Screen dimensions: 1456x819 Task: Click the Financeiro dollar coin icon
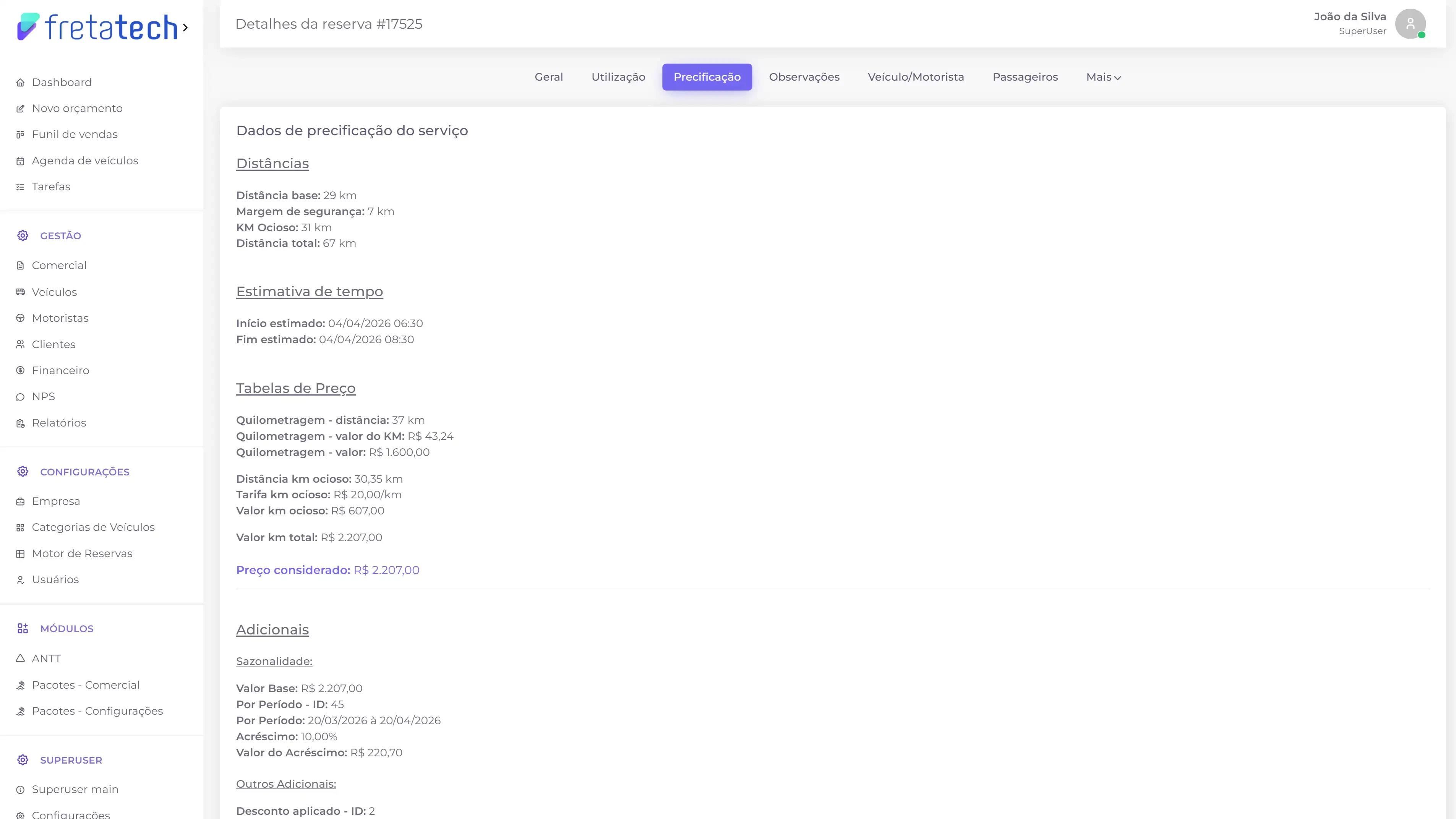tap(20, 371)
